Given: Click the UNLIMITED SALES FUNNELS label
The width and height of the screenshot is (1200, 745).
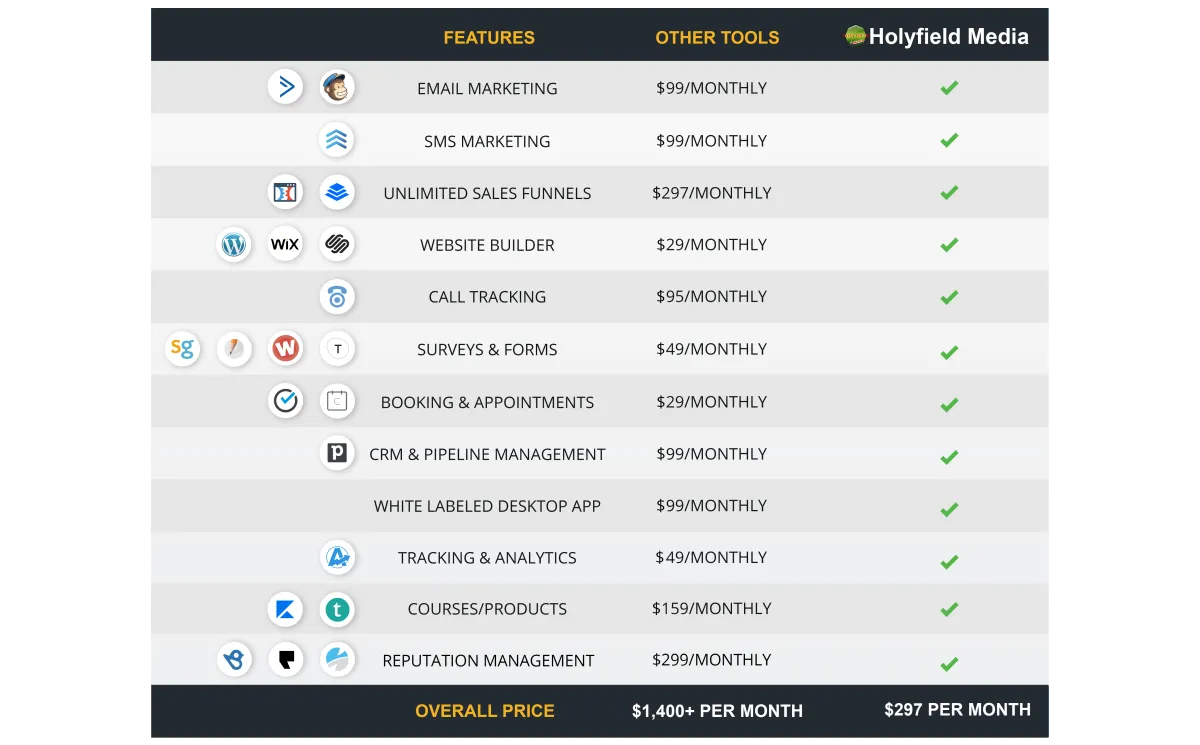Looking at the screenshot, I should [x=487, y=193].
